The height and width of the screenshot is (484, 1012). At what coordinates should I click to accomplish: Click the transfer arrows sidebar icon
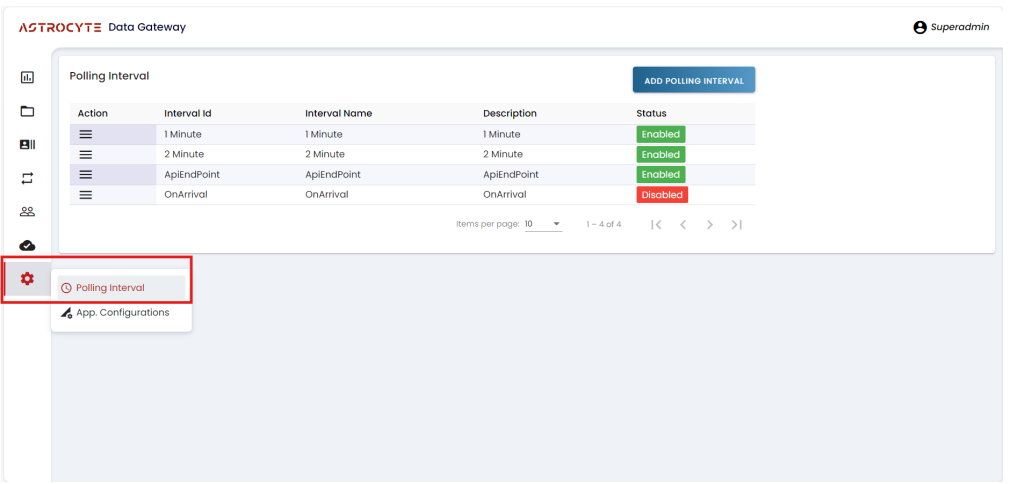27,178
